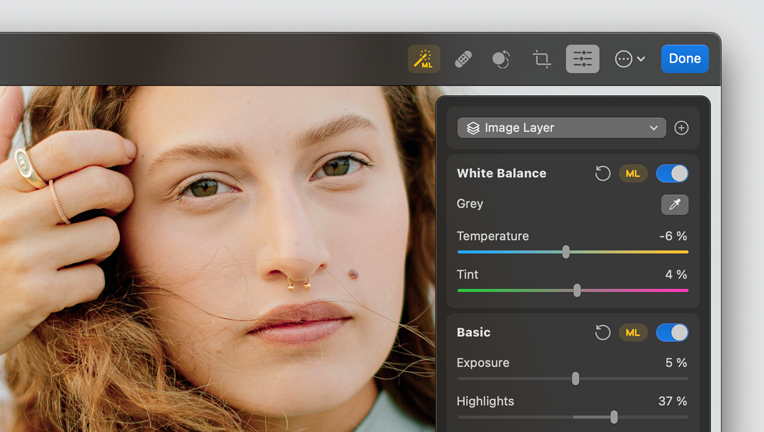Viewport: 764px width, 432px height.
Task: Pick grey point with eyedropper
Action: coord(674,205)
